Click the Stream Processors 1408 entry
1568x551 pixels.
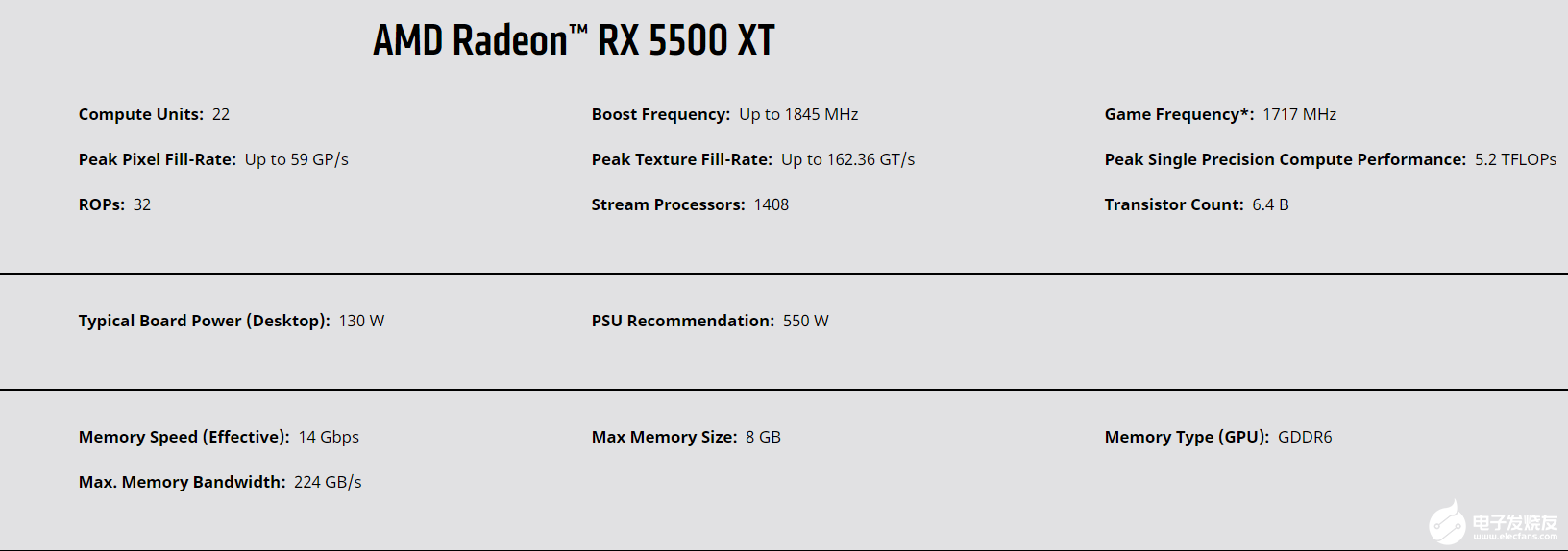coord(690,204)
